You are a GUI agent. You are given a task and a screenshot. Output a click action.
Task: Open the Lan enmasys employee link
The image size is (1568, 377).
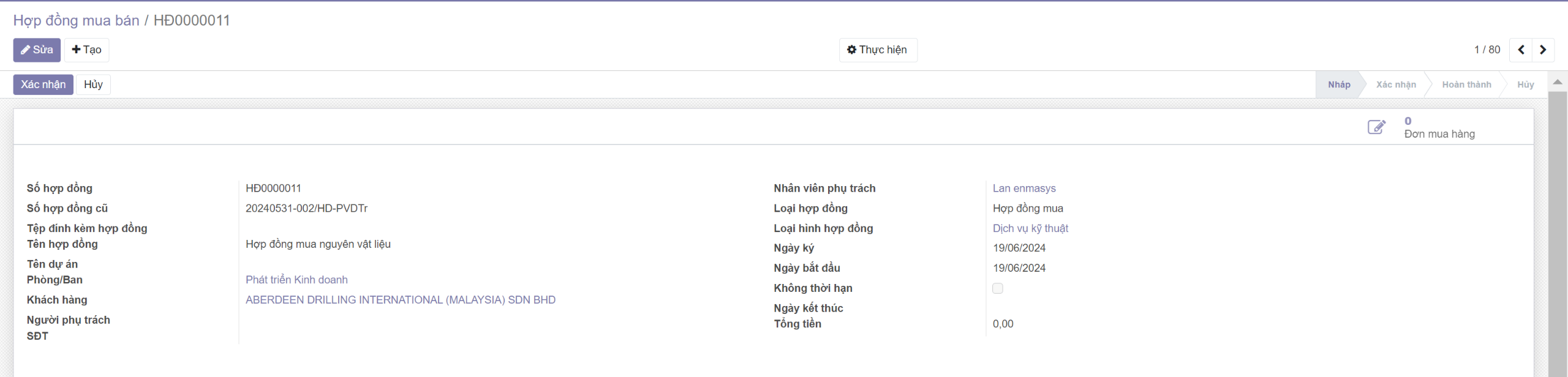[x=1024, y=188]
